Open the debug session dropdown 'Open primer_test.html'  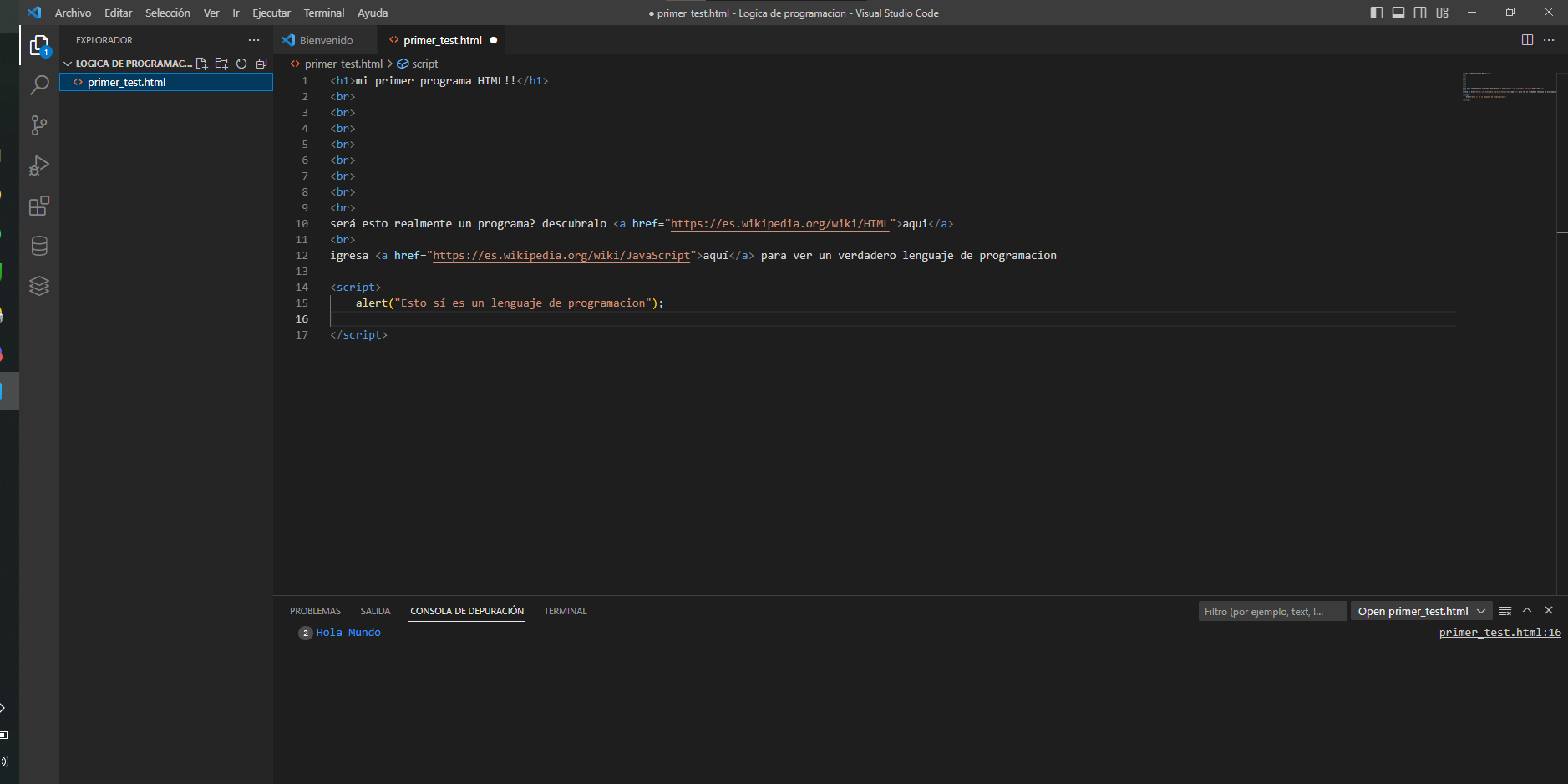click(x=1422, y=611)
